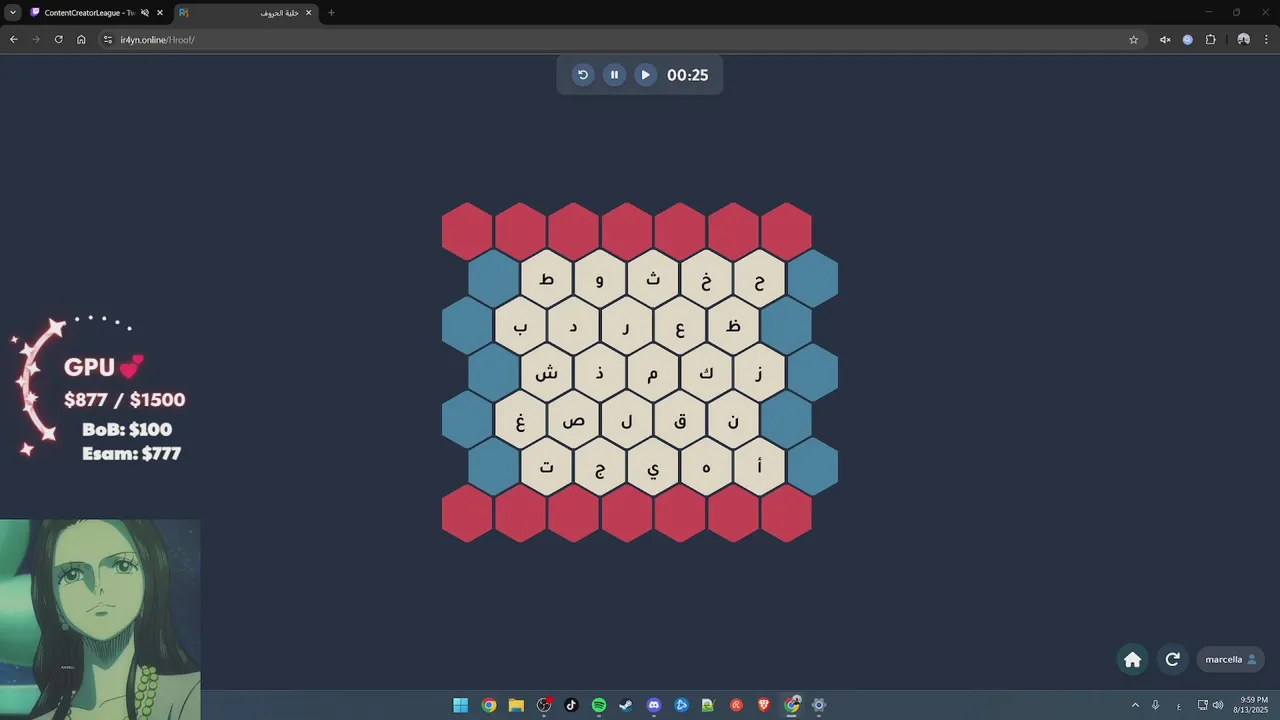Click the board refresh icon beside the home button

coord(1173,659)
